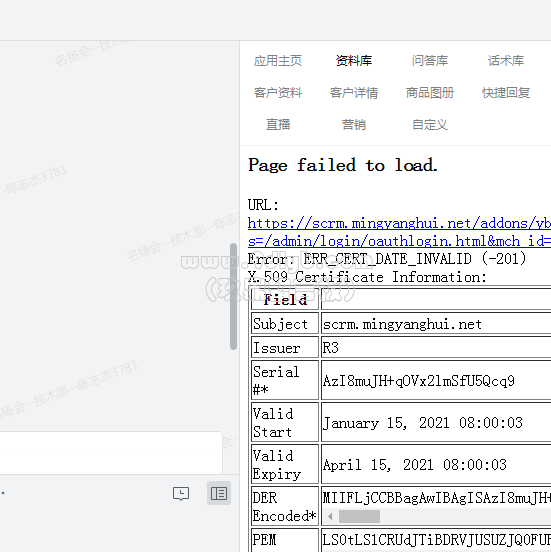551x552 pixels.
Task: Click the Serial #* field label
Action: [276, 381]
